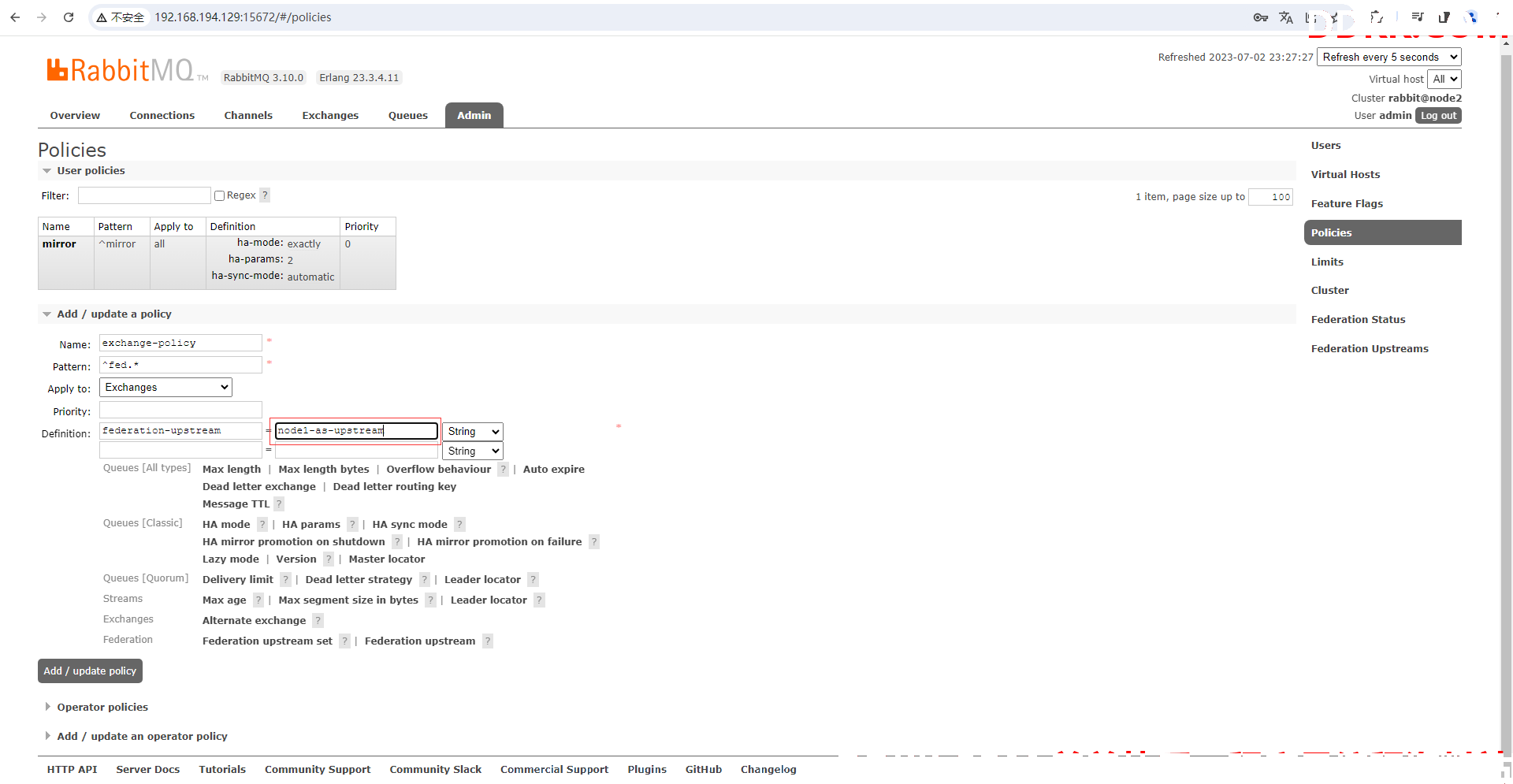Open help for Quorum Leader locator
This screenshot has height=784, width=1513.
(x=533, y=579)
